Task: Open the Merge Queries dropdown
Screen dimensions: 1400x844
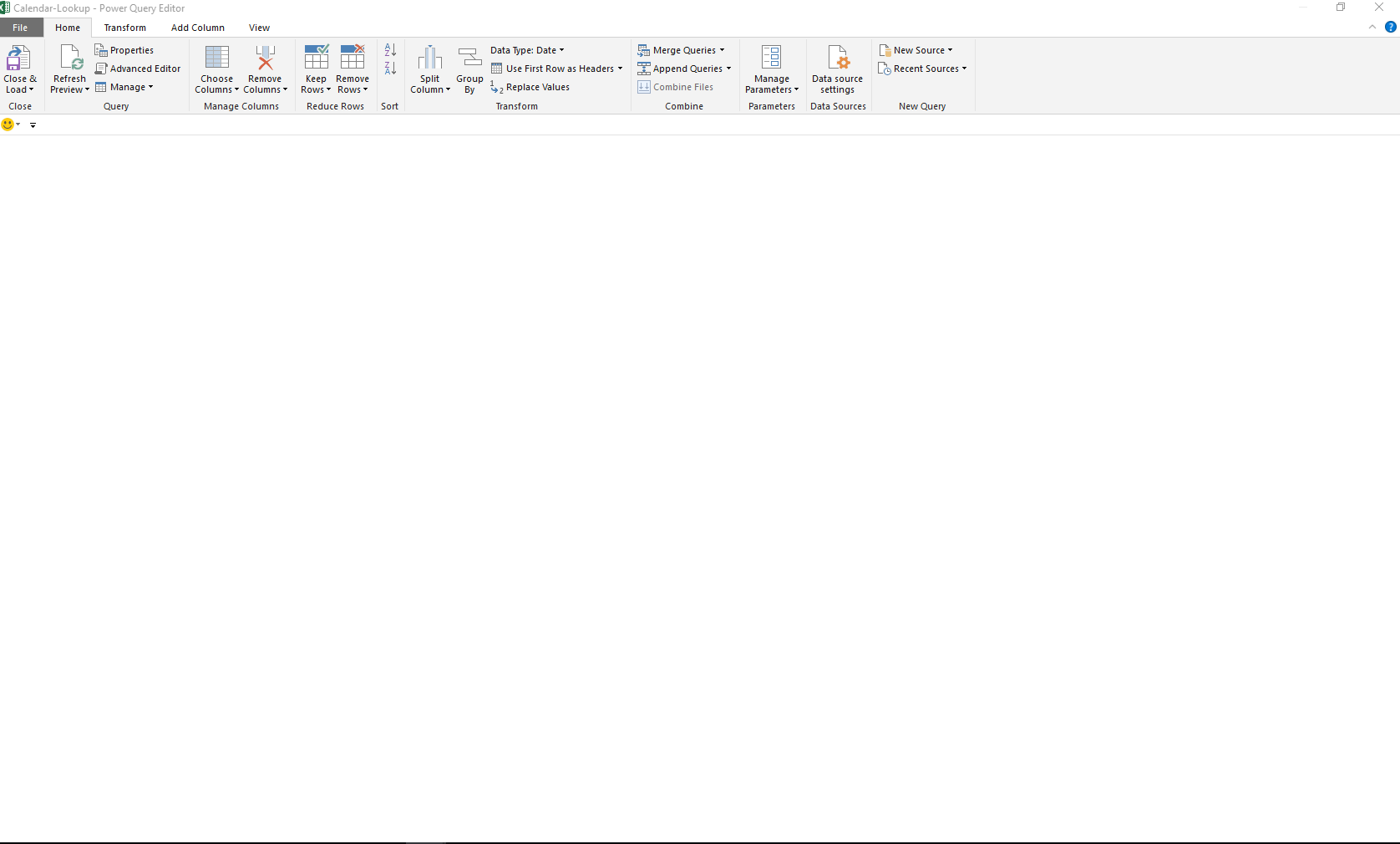Action: point(682,50)
